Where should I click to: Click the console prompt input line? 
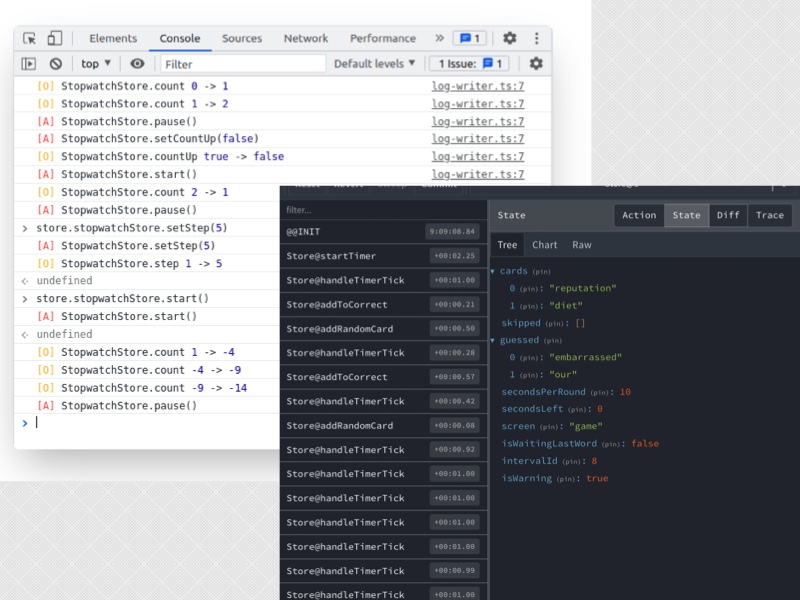coord(153,423)
